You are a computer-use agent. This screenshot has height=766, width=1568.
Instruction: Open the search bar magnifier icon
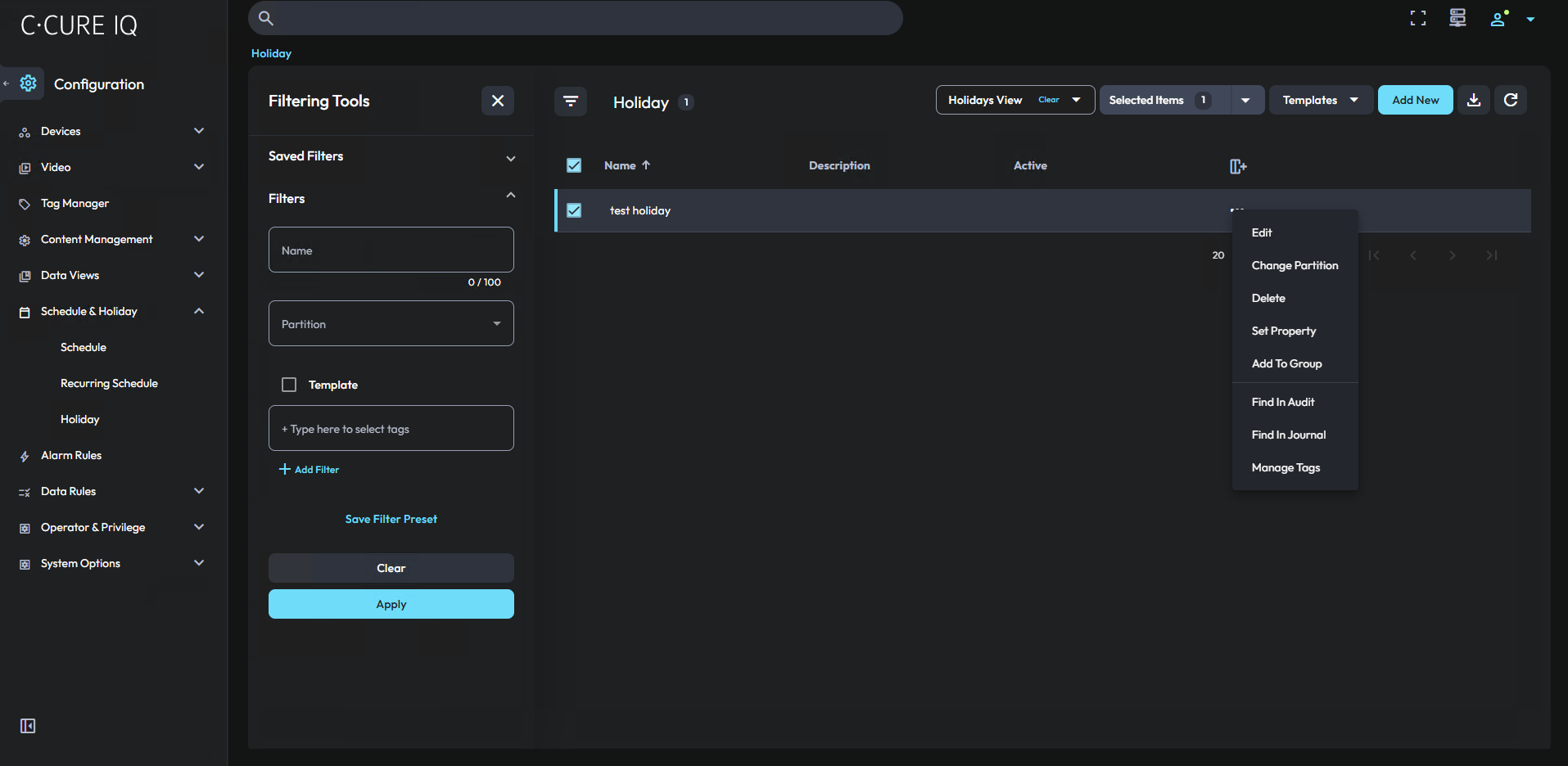coord(265,18)
